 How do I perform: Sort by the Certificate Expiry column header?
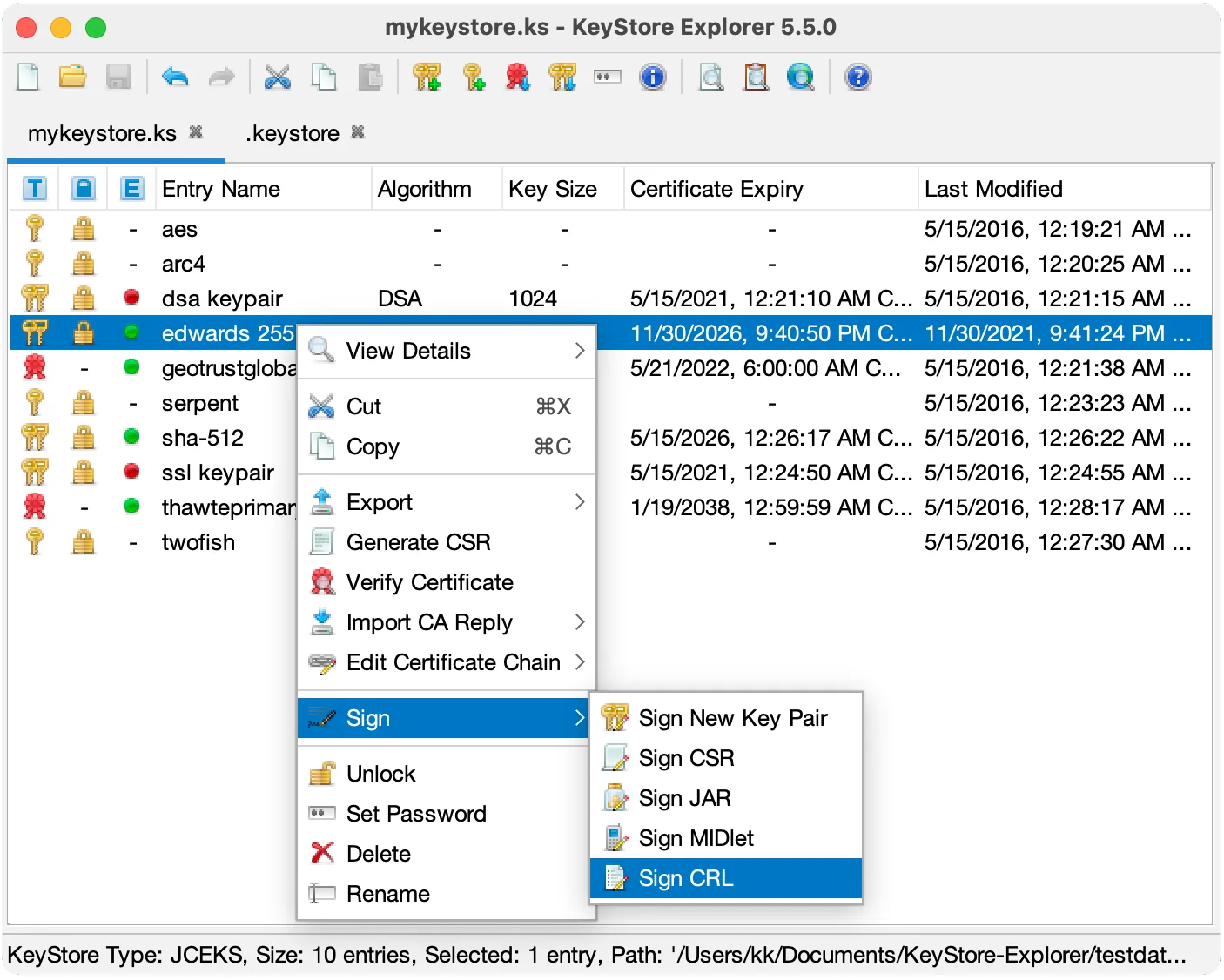pos(771,189)
